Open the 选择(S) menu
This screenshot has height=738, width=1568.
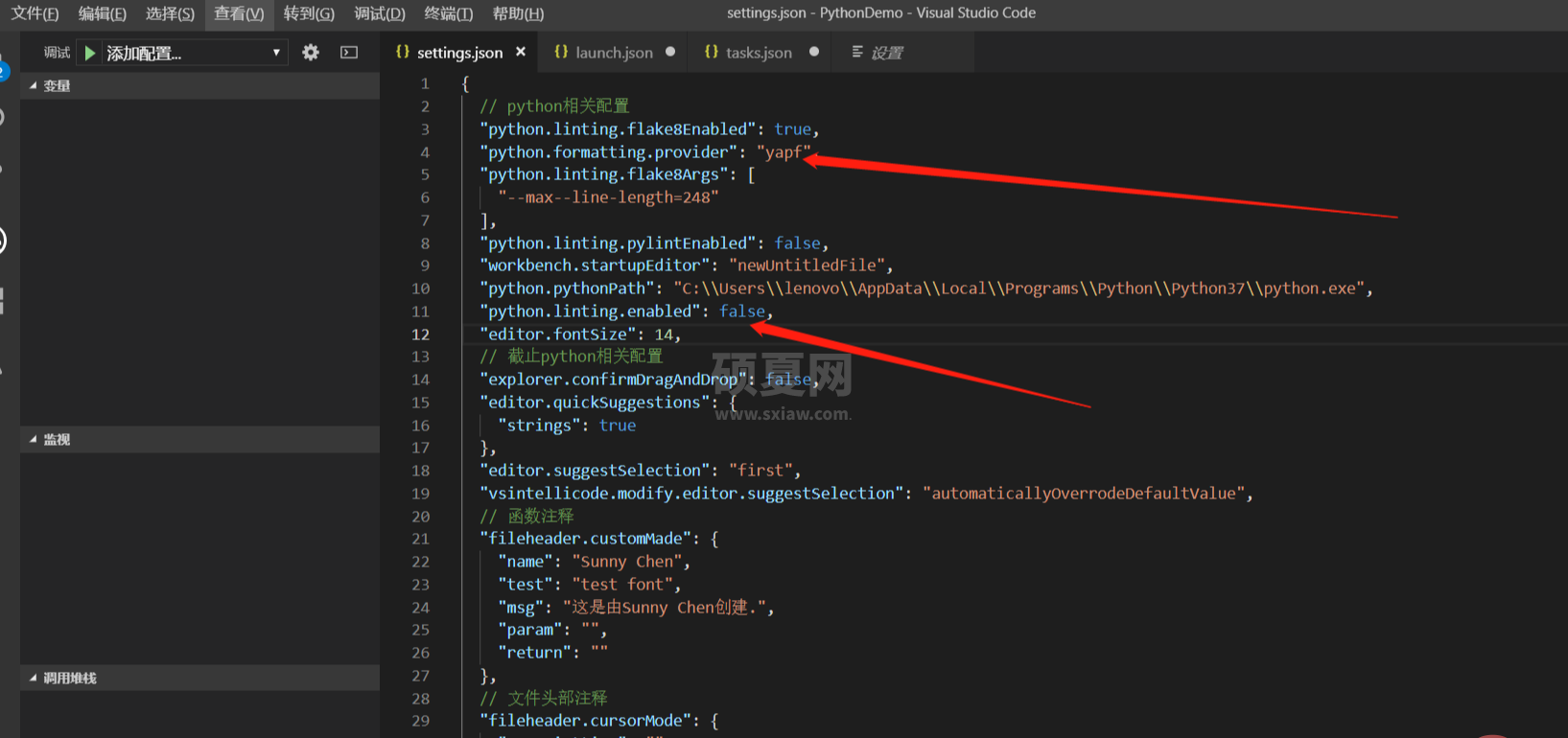click(x=171, y=13)
